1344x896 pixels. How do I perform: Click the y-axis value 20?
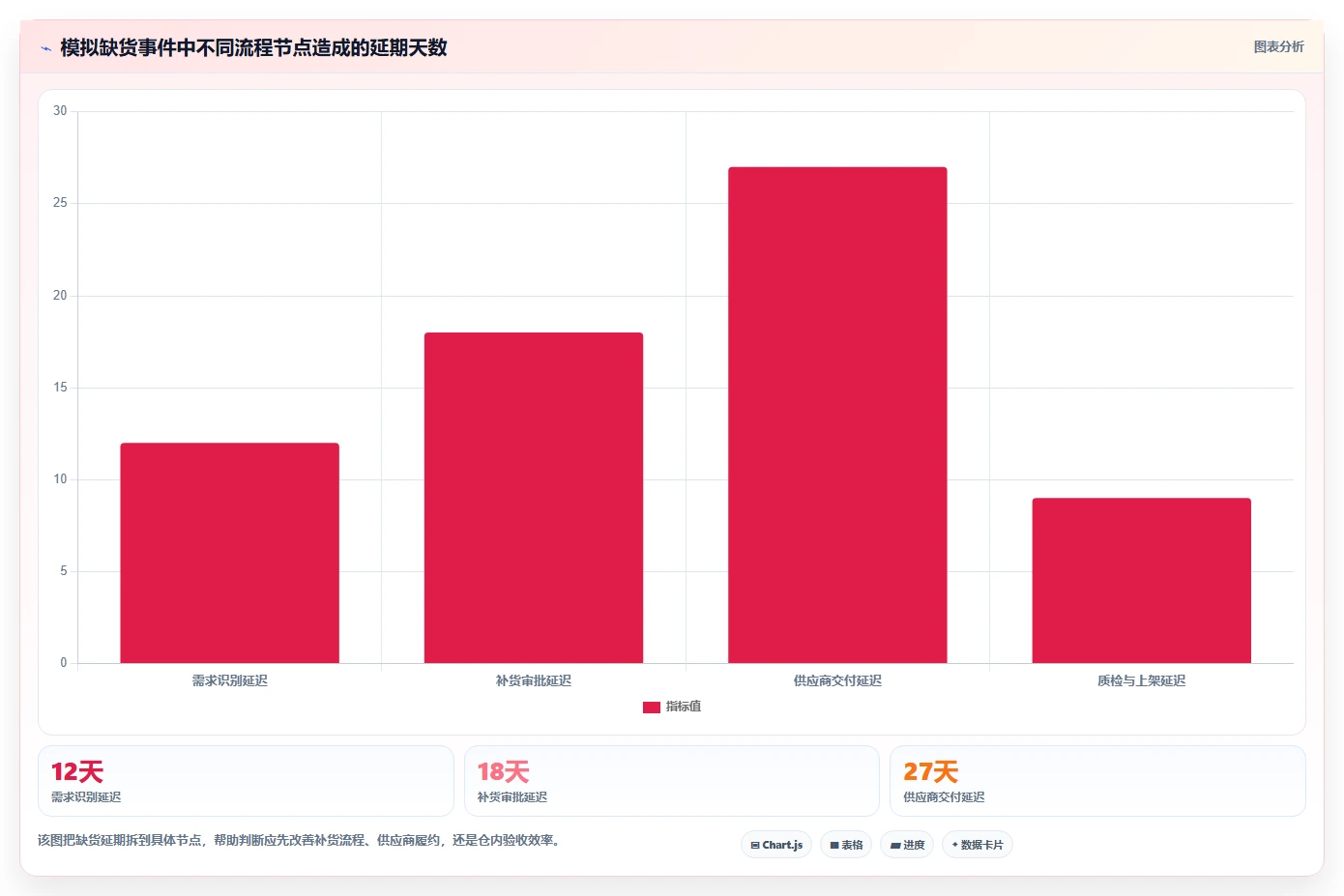pyautogui.click(x=60, y=296)
